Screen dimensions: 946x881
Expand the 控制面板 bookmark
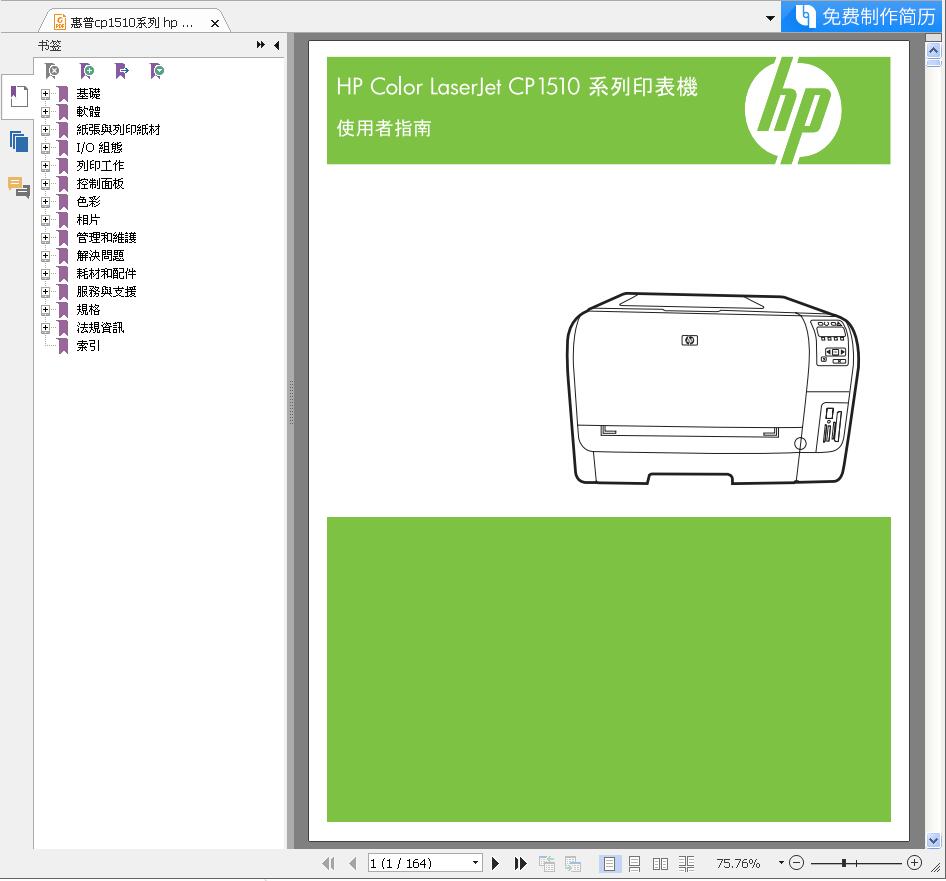[45, 184]
